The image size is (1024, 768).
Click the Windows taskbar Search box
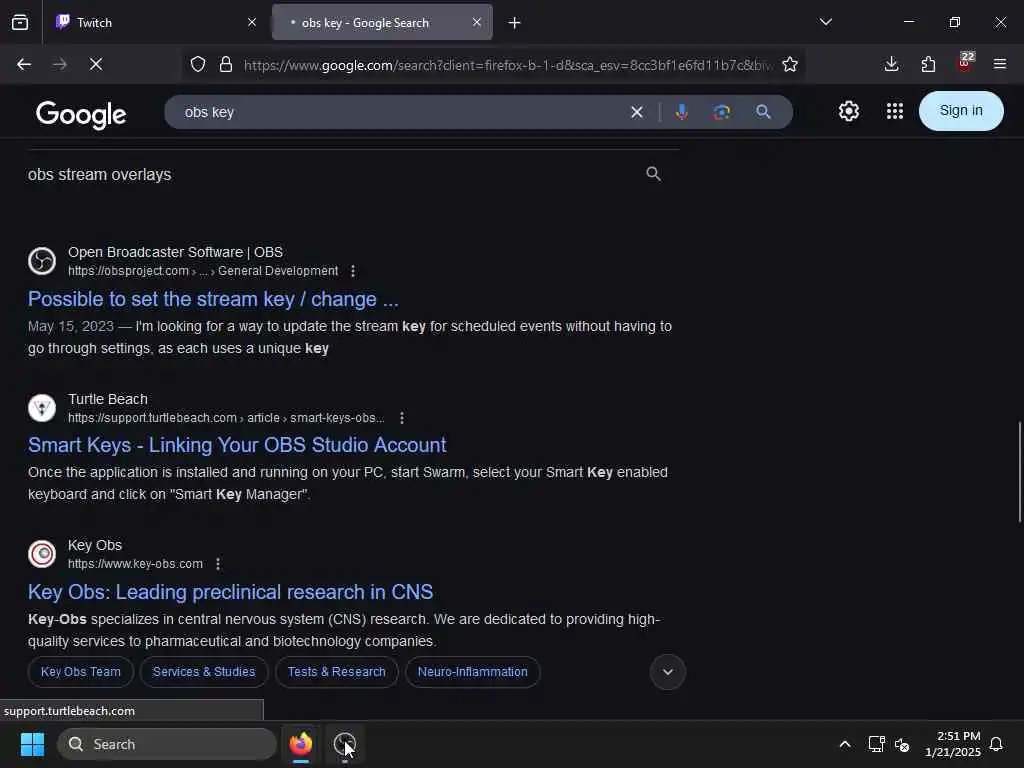167,744
